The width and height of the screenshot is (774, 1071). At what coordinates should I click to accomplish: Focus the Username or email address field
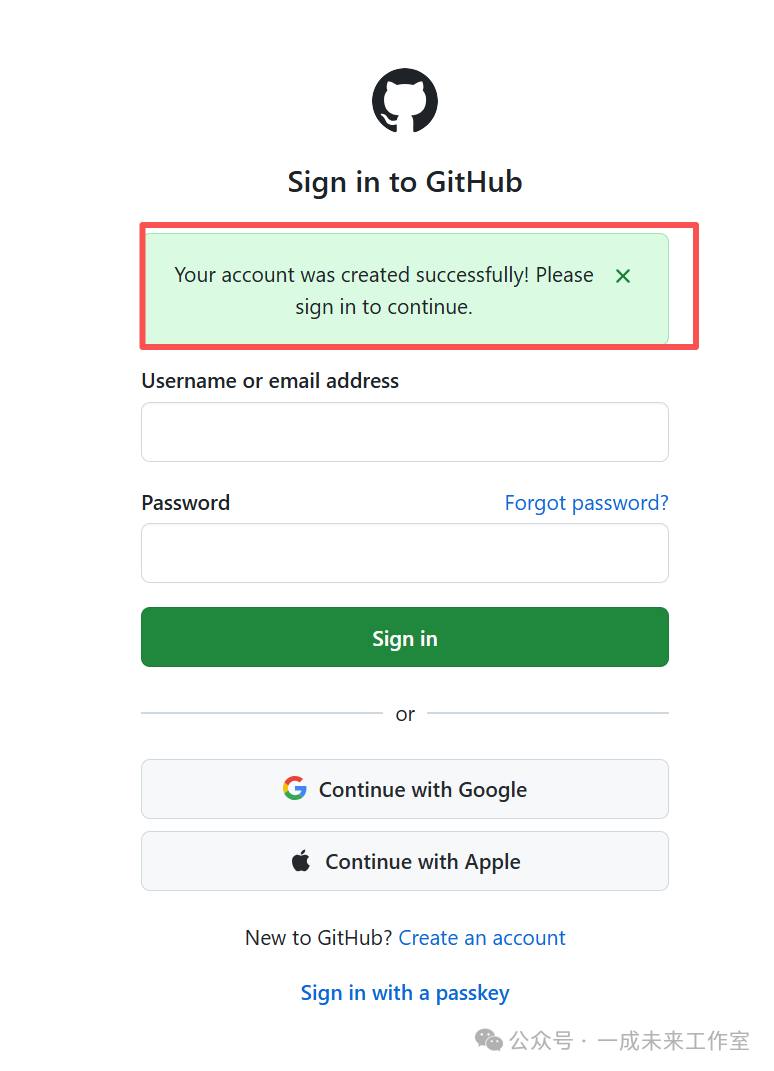(405, 432)
